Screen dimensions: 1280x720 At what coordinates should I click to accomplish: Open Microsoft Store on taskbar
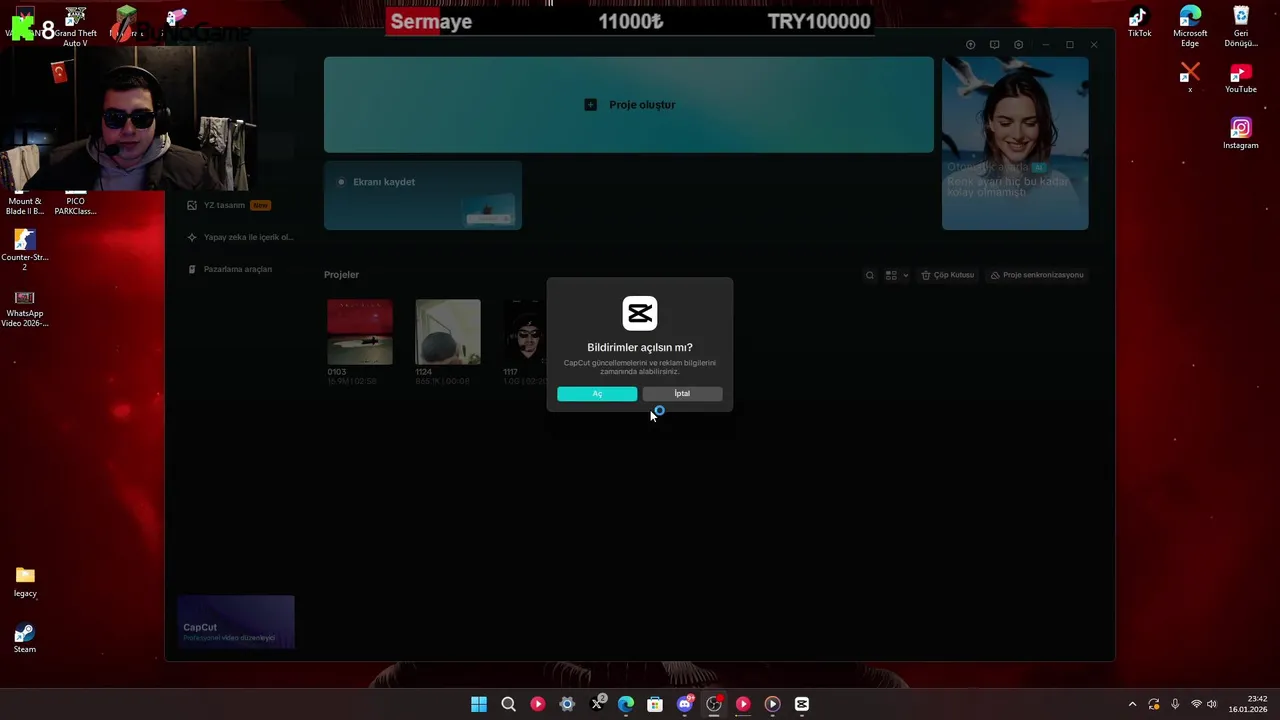655,704
